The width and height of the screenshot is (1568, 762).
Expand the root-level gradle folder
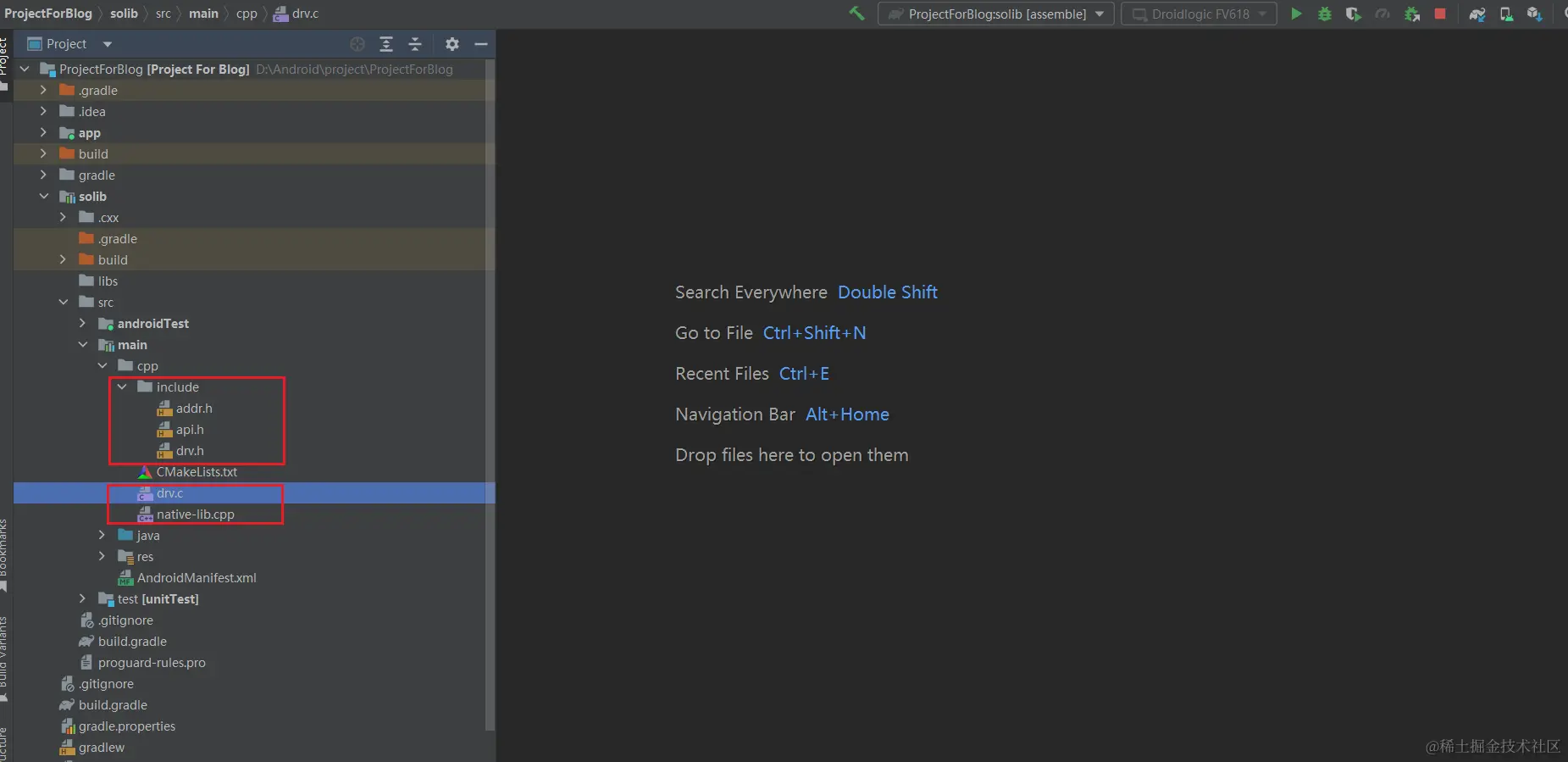(43, 175)
